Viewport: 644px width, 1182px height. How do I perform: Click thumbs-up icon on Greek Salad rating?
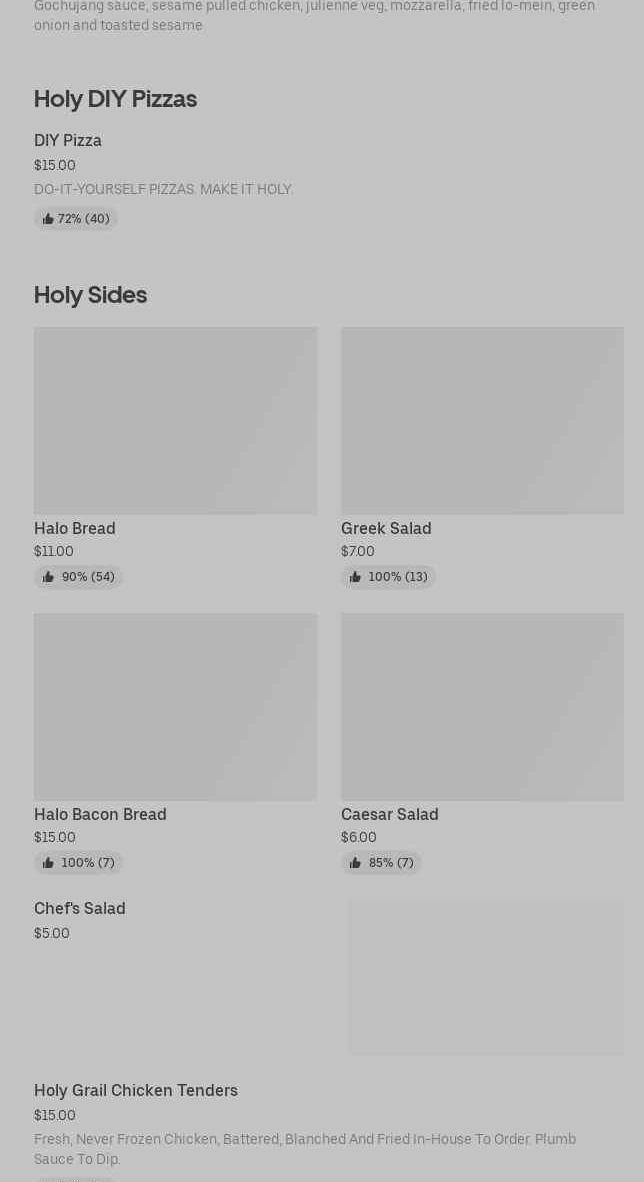(355, 577)
